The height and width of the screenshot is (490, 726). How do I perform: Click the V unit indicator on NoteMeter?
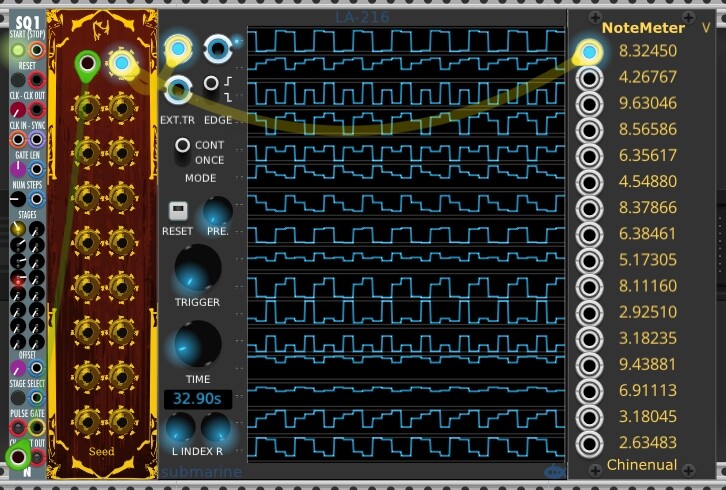(x=706, y=27)
